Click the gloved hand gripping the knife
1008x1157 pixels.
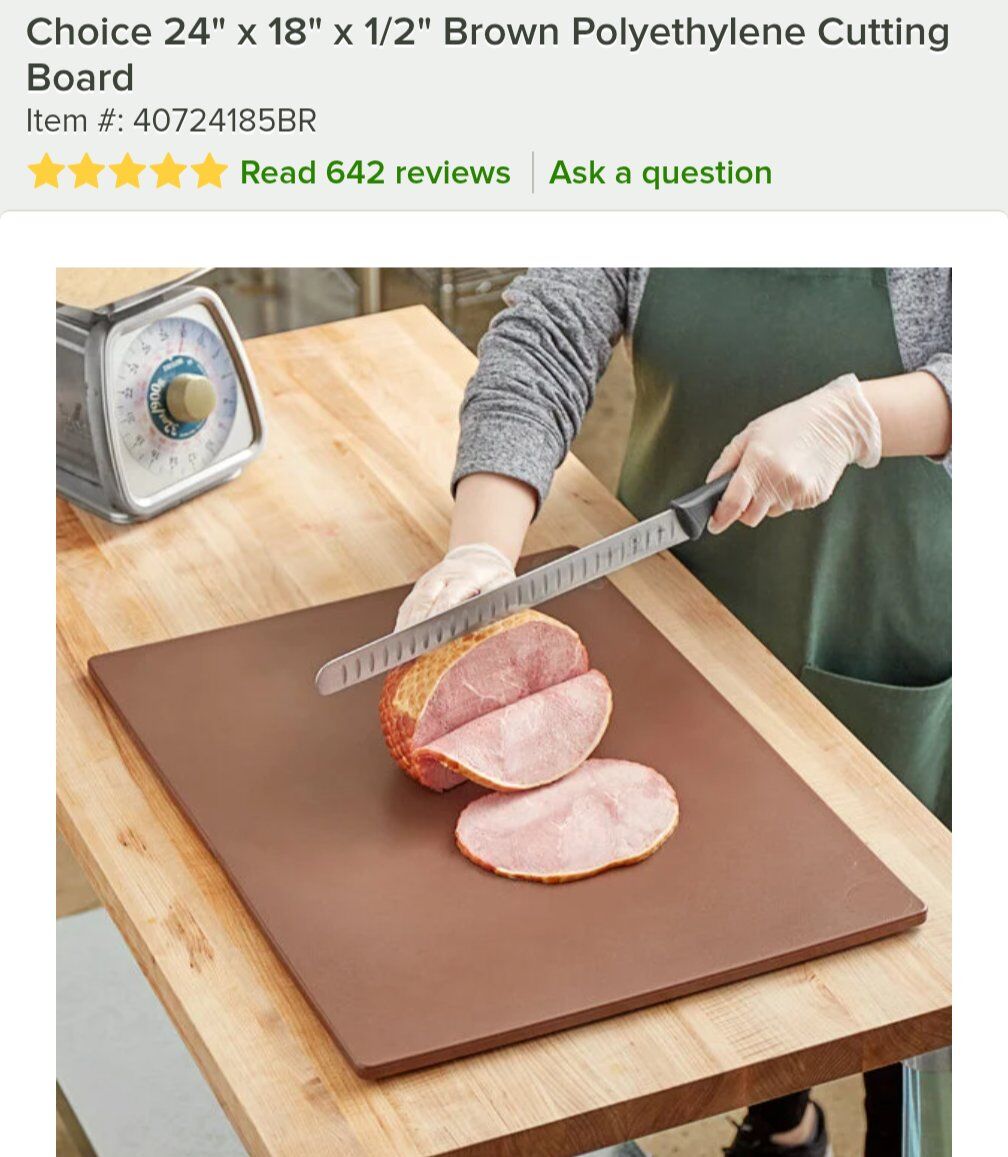[793, 452]
